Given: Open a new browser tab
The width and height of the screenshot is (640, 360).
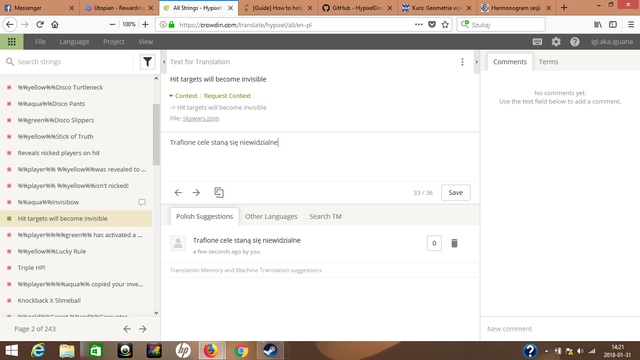Looking at the screenshot, I should pos(564,8).
